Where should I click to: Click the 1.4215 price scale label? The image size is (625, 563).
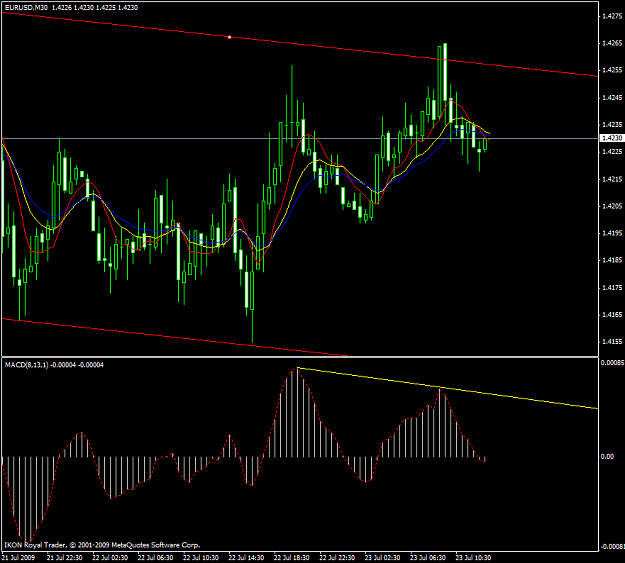(x=612, y=179)
